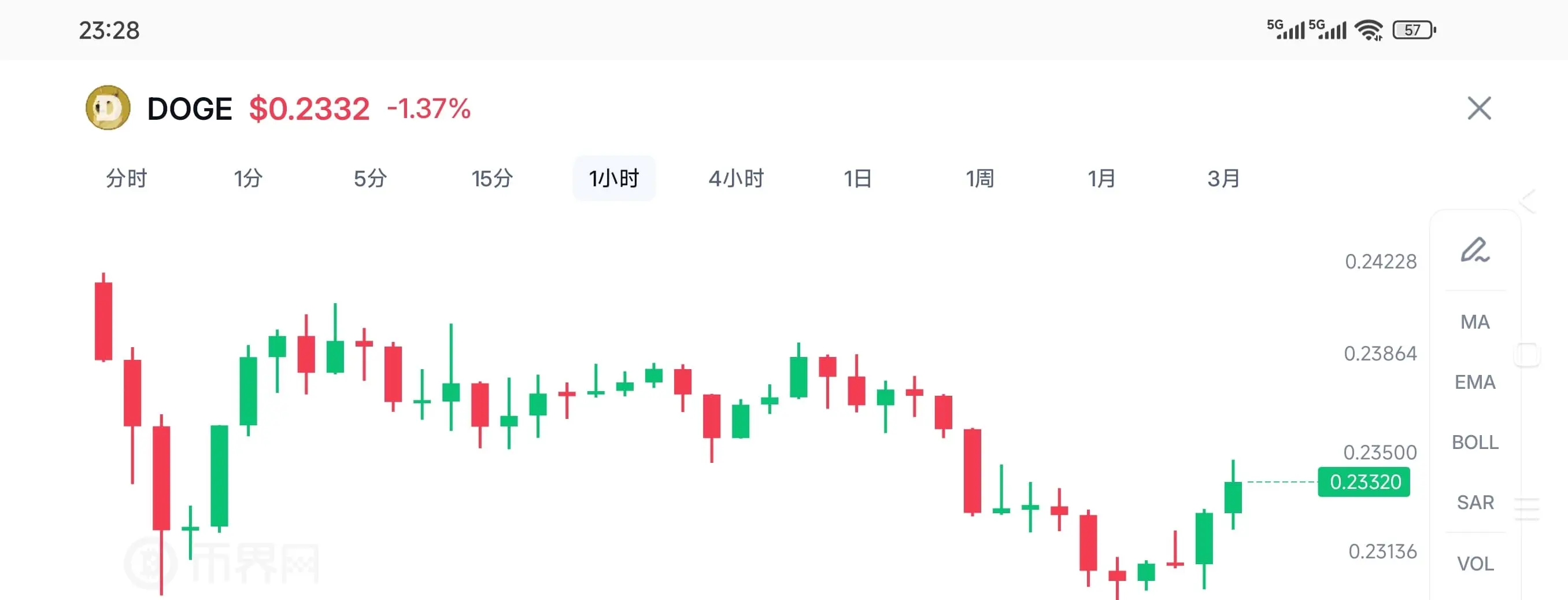Toggle the EMA indicator
Image resolution: width=1568 pixels, height=600 pixels.
click(1475, 382)
